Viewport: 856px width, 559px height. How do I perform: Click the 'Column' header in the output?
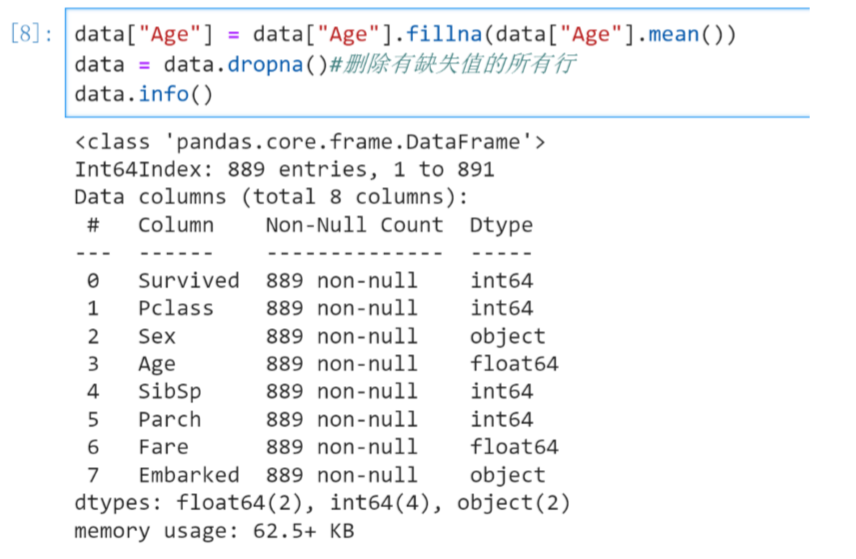pyautogui.click(x=176, y=225)
